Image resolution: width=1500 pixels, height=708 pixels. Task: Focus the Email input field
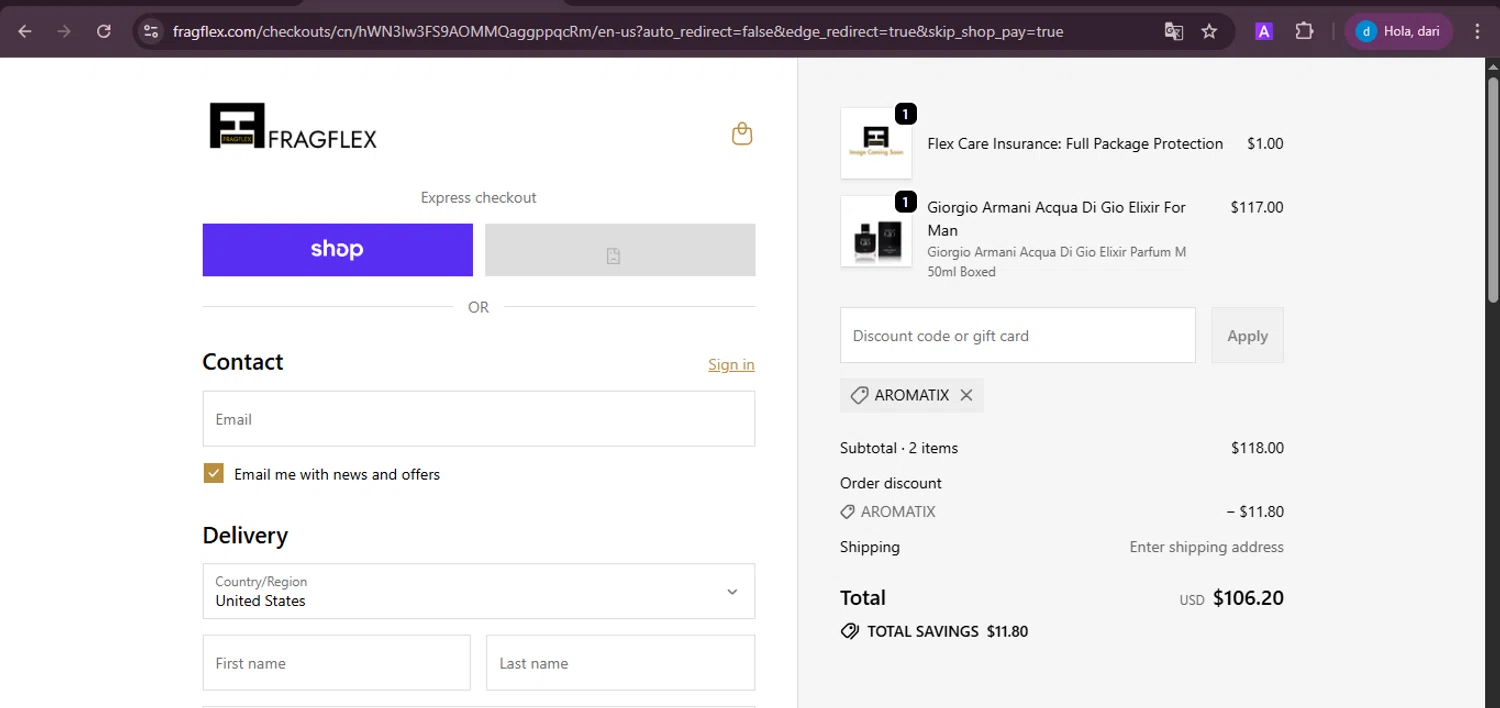(479, 418)
